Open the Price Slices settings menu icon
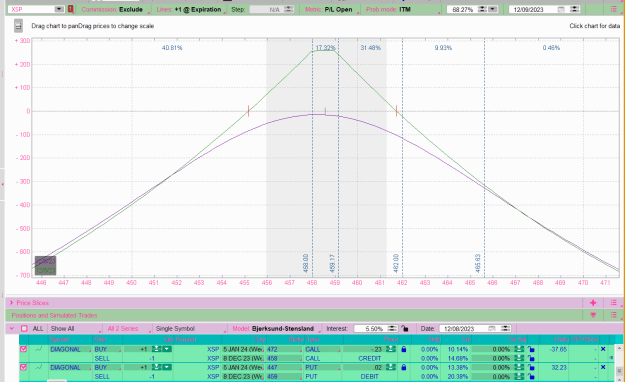 click(614, 303)
